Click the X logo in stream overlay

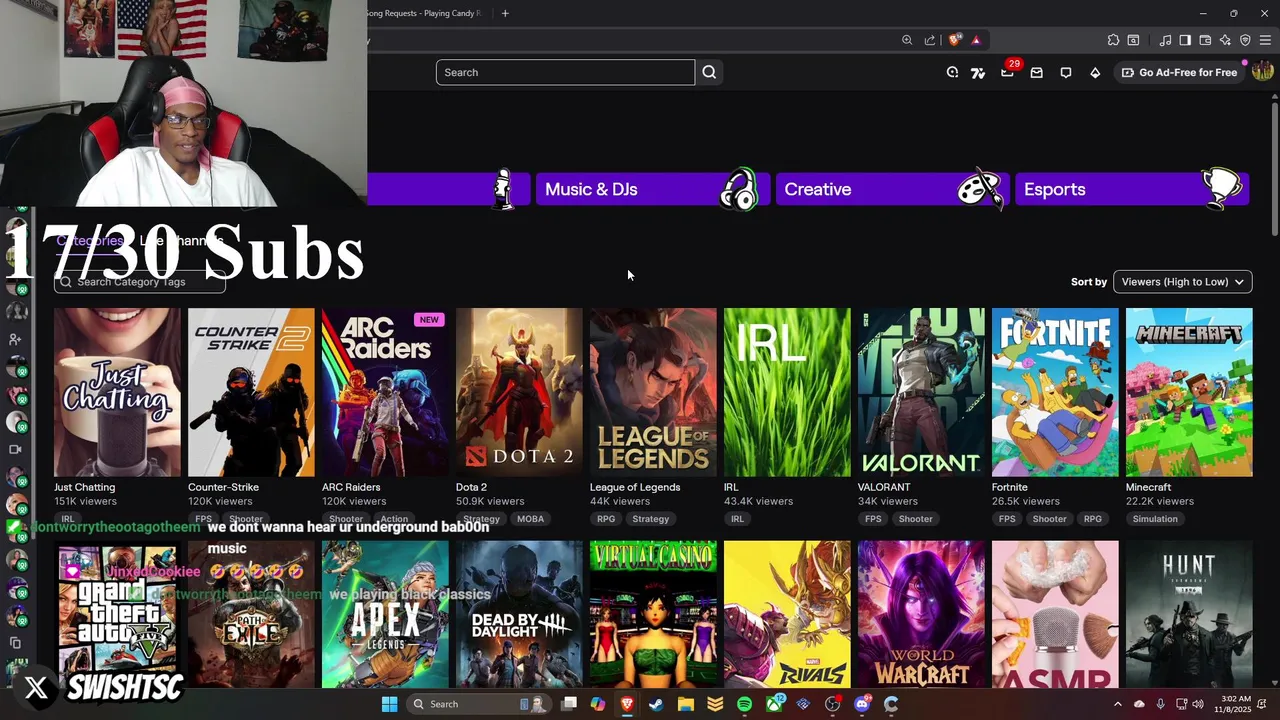point(36,688)
